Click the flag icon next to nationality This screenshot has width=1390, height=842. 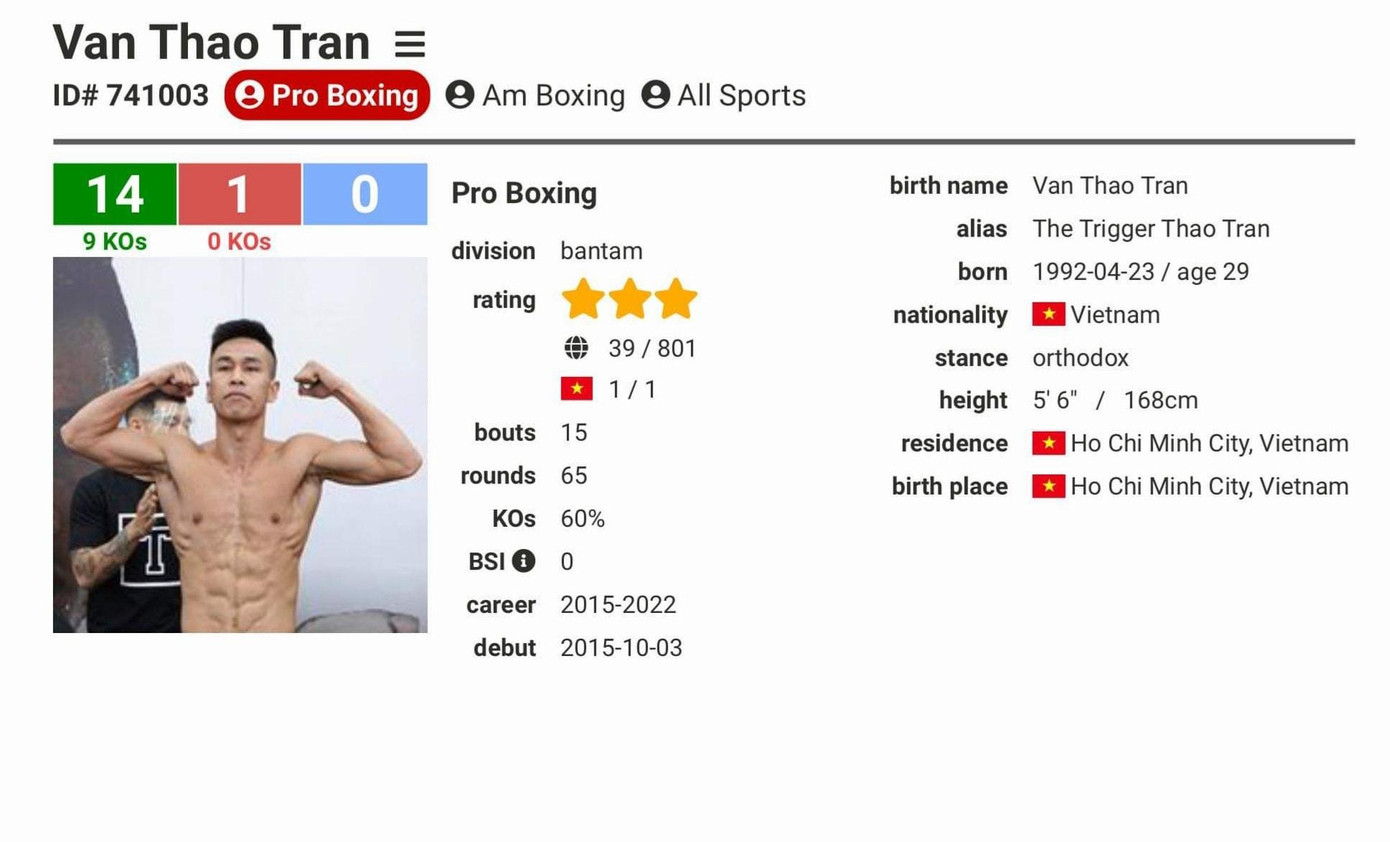point(1048,315)
